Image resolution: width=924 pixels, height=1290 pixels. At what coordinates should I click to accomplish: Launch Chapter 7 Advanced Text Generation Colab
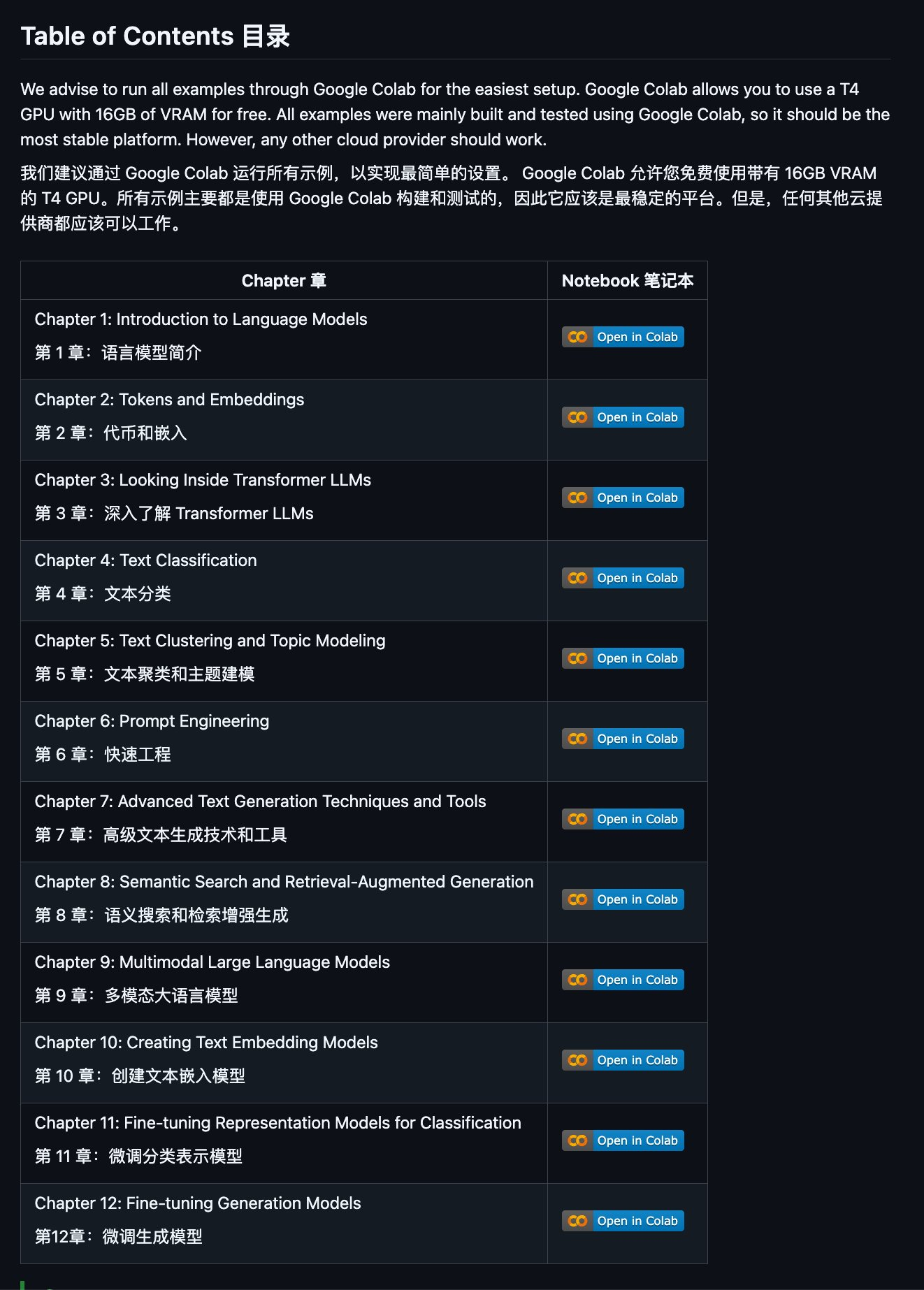623,819
